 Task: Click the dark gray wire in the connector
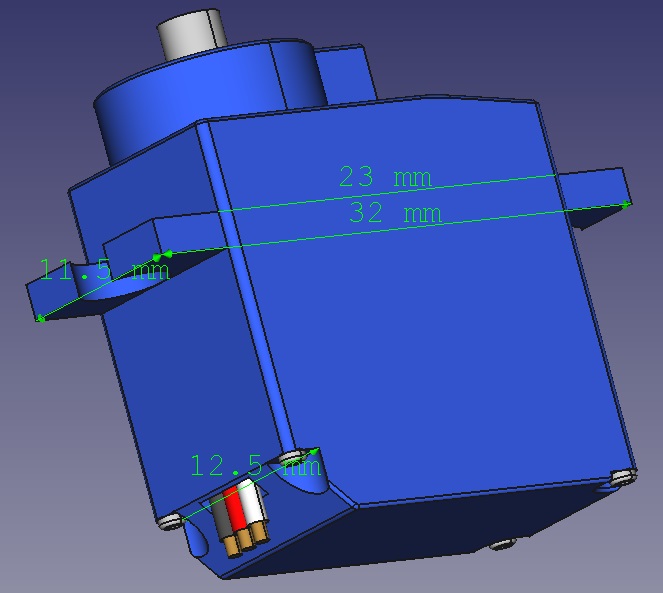click(x=221, y=516)
